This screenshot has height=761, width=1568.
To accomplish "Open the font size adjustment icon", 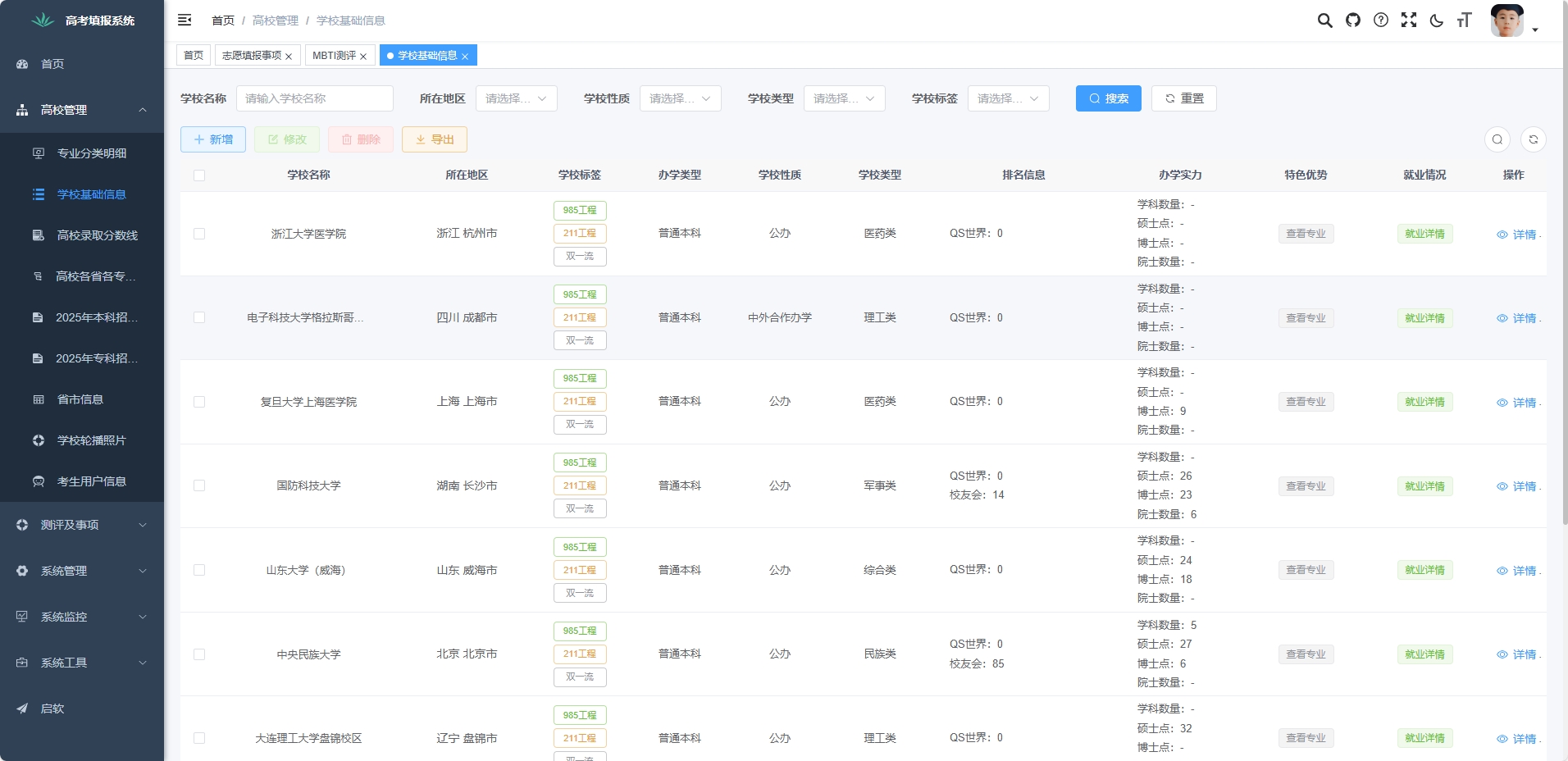I will pyautogui.click(x=1465, y=20).
